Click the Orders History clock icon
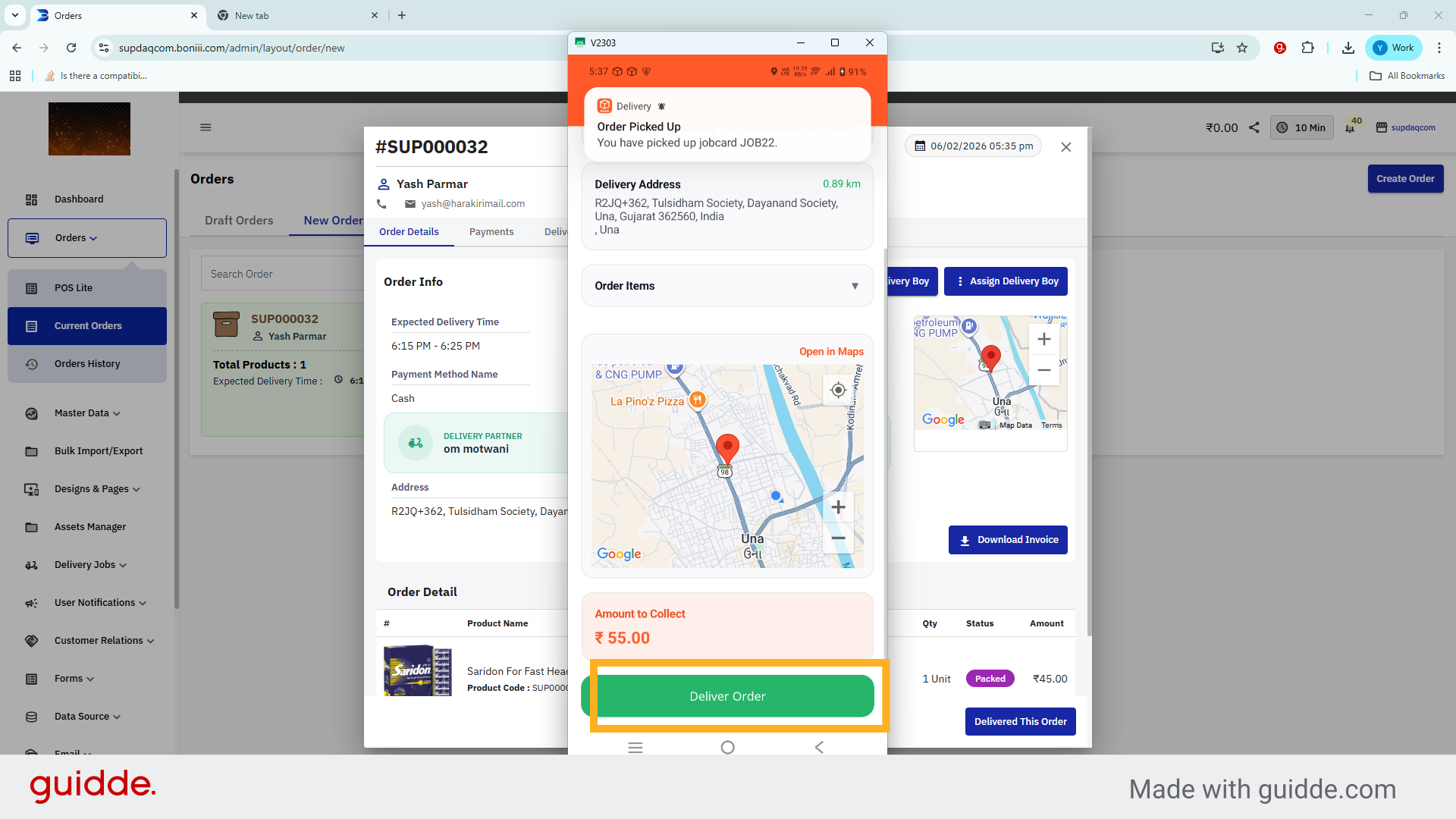 (31, 364)
